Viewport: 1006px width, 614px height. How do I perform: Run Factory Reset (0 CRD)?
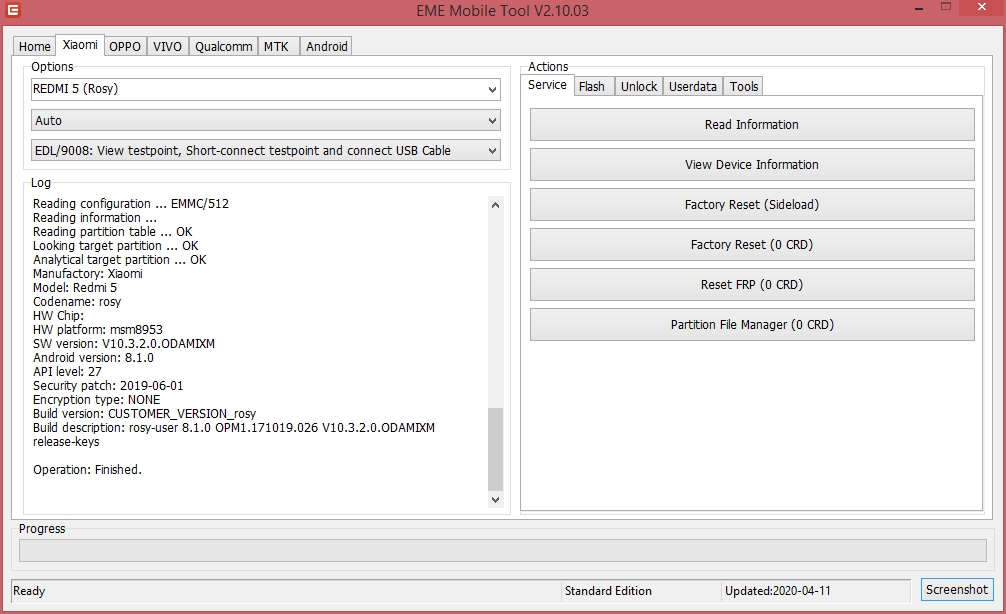(x=752, y=244)
